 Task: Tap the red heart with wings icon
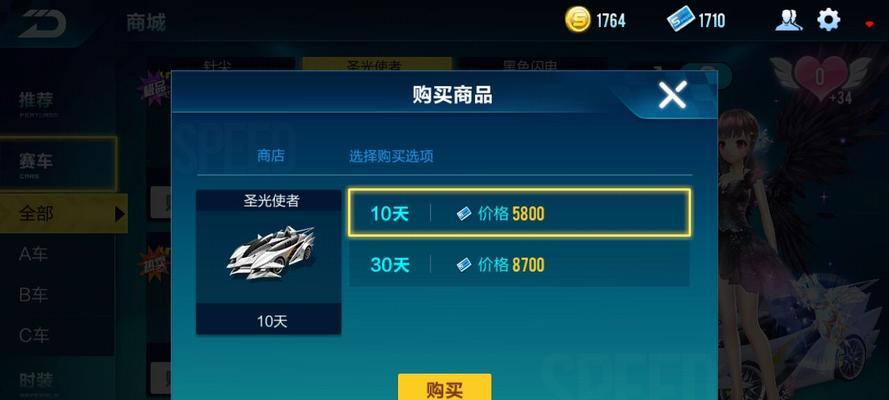tap(820, 76)
